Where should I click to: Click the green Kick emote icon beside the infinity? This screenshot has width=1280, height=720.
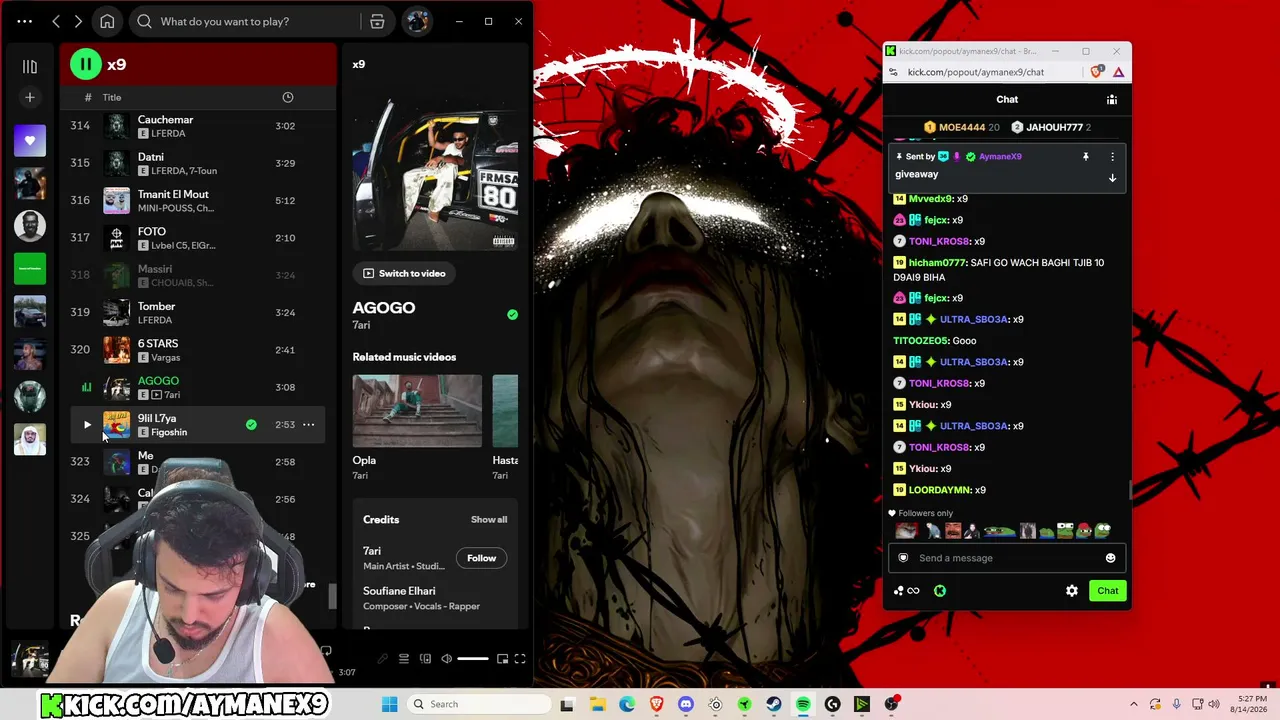pos(940,591)
